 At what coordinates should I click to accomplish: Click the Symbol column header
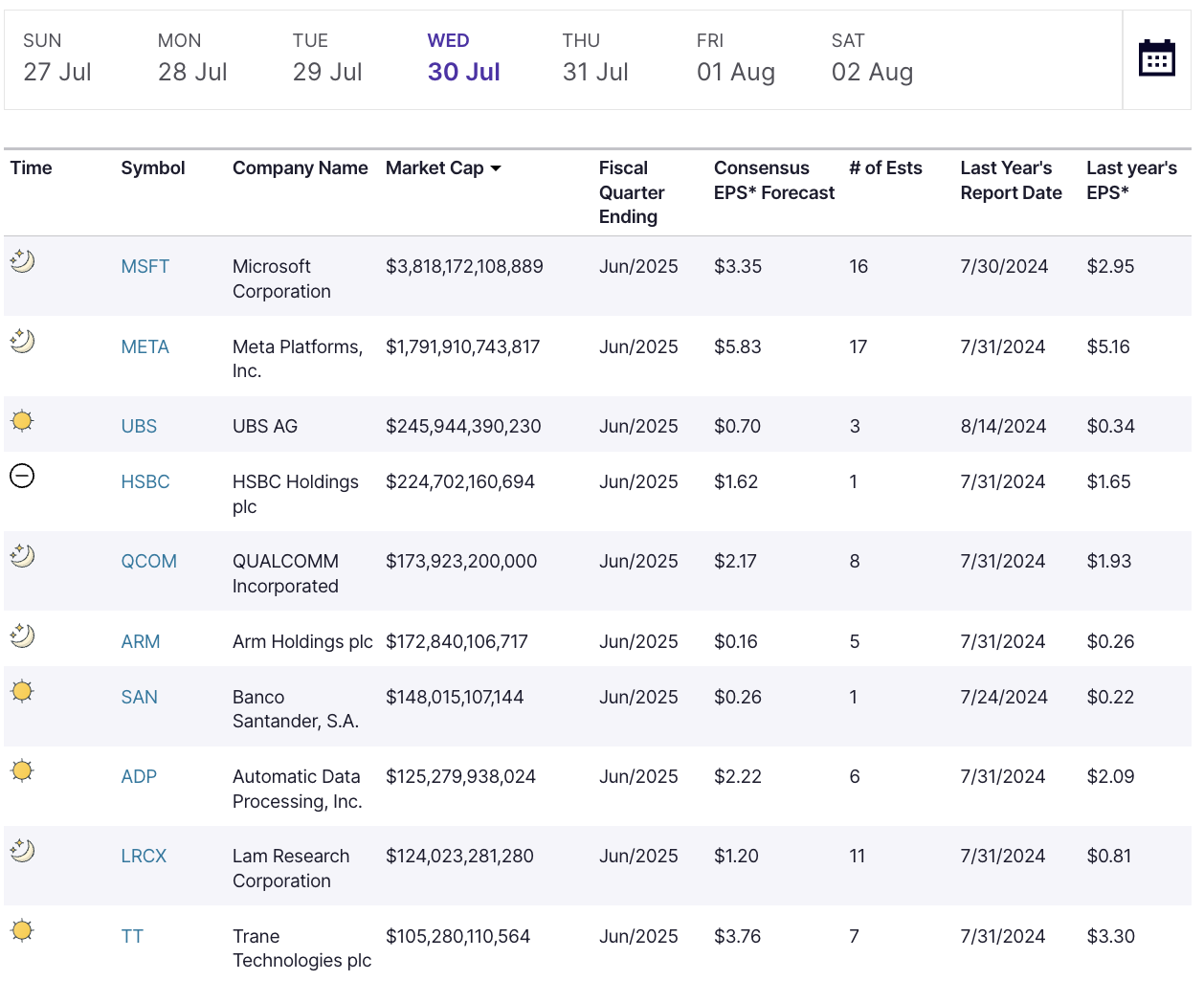pos(152,168)
